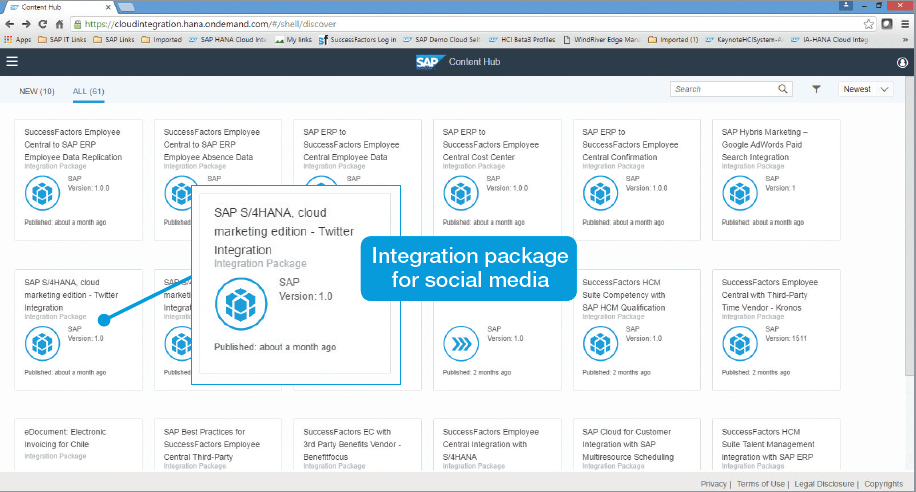Select the Content Hub browser tab
The width and height of the screenshot is (916, 492).
point(58,7)
